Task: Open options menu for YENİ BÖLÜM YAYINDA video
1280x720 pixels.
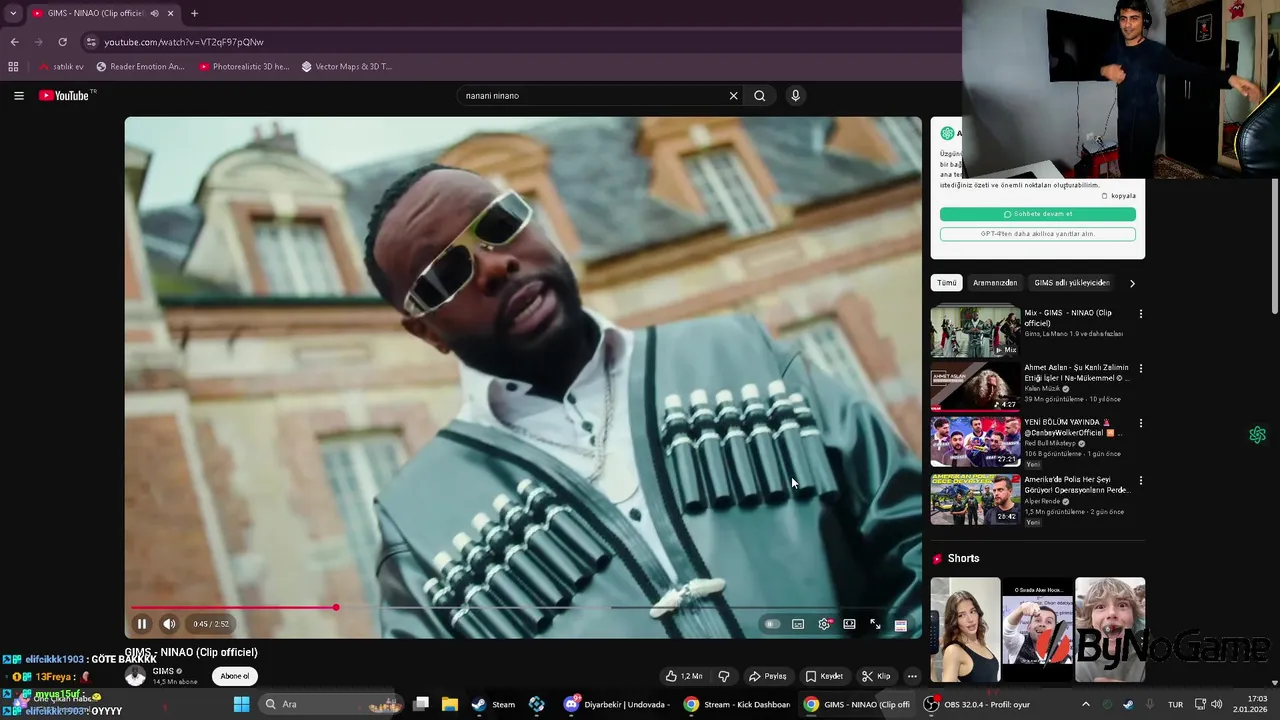Action: coord(1141,424)
